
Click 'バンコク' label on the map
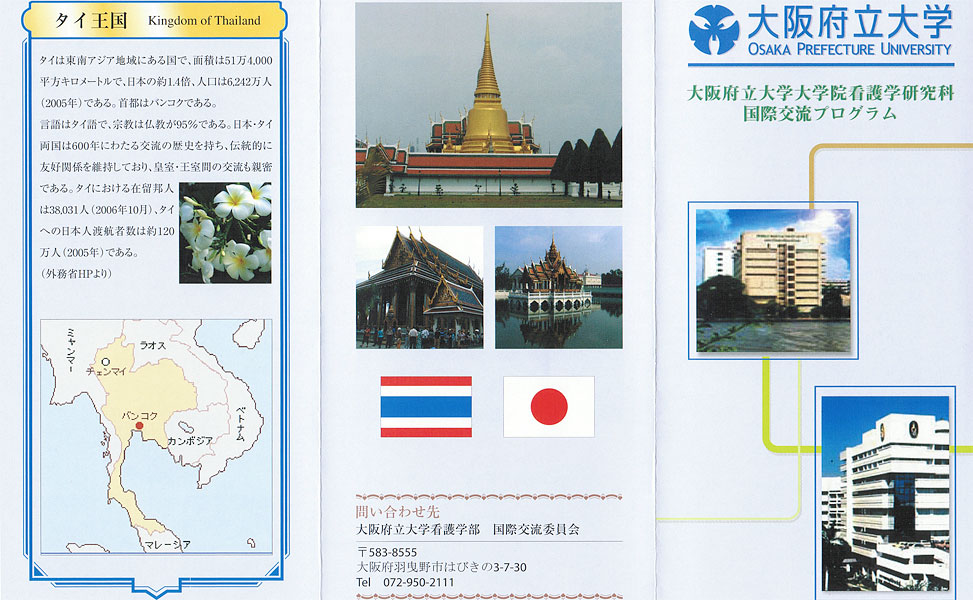[140, 415]
